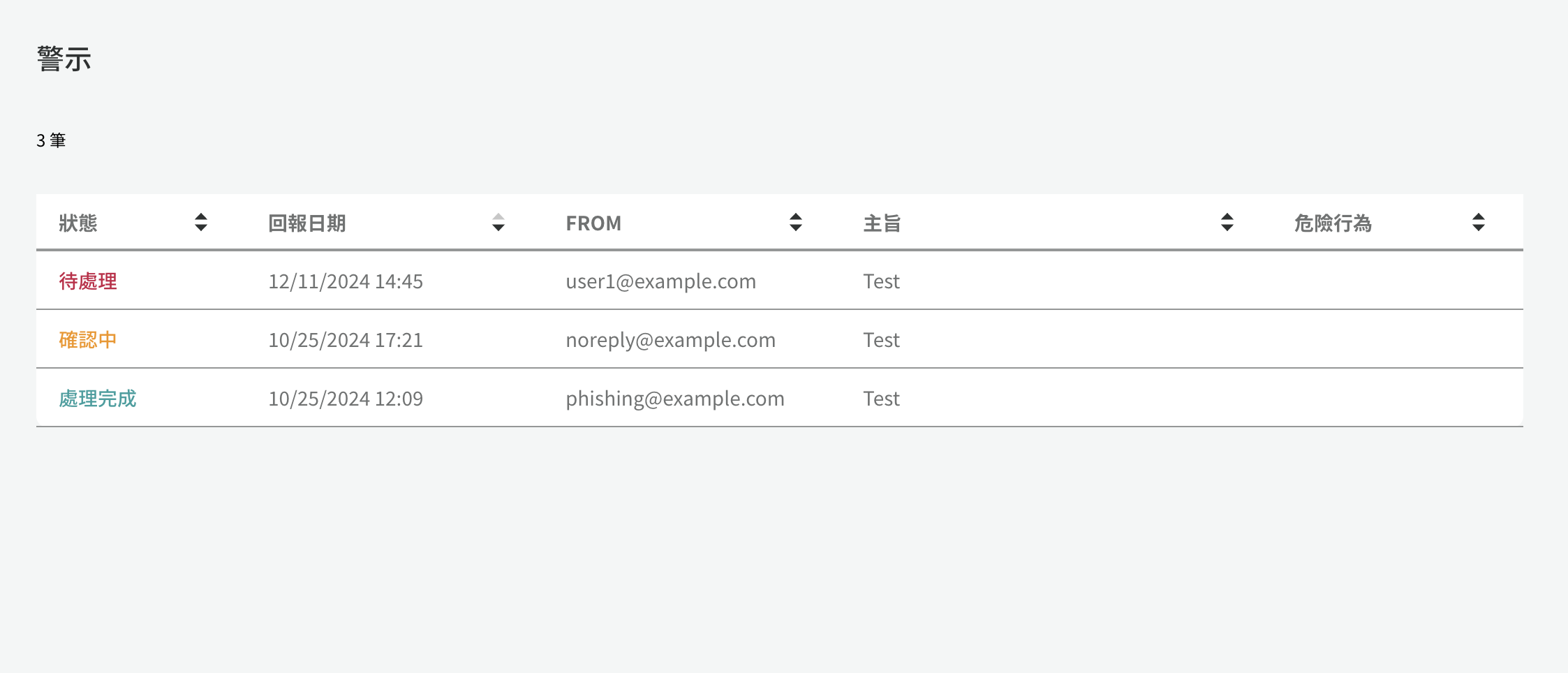
Task: Select row dated 12/11/2024 14:45
Action: tap(780, 281)
